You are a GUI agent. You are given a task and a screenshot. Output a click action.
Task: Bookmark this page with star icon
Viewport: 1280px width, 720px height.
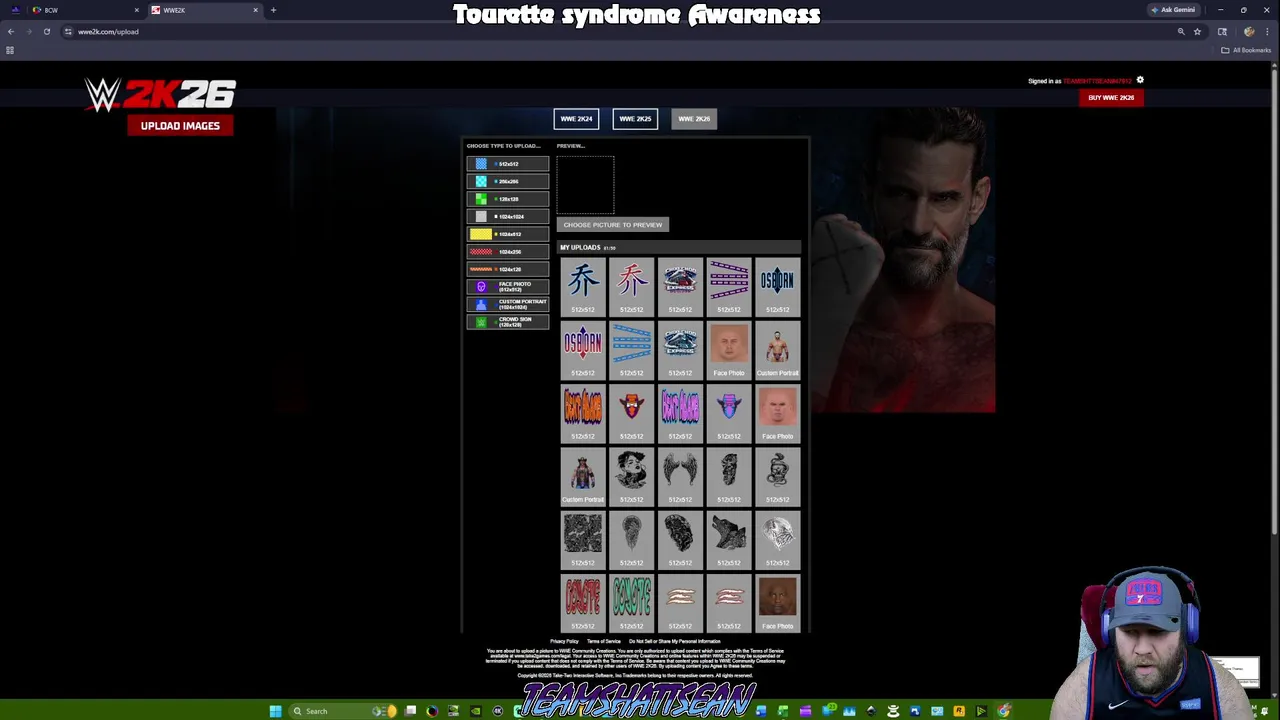click(x=1197, y=31)
